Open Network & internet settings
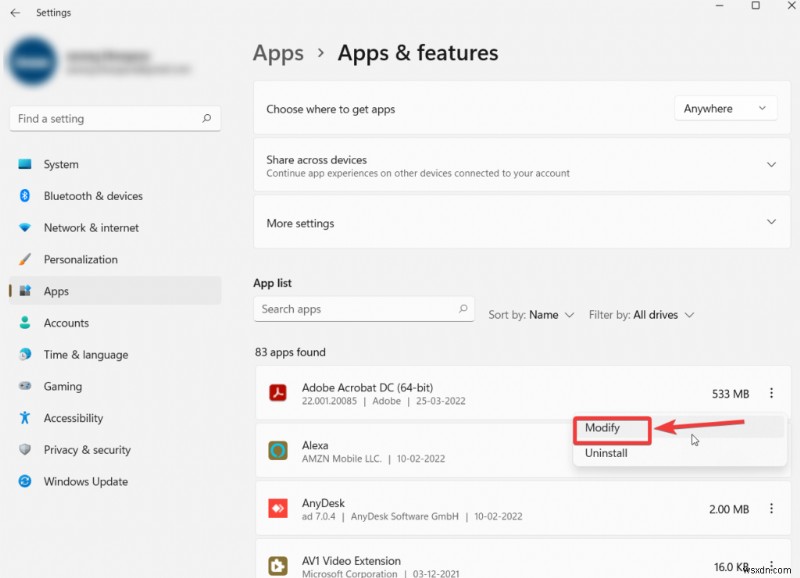Viewport: 800px width, 578px height. click(x=115, y=228)
